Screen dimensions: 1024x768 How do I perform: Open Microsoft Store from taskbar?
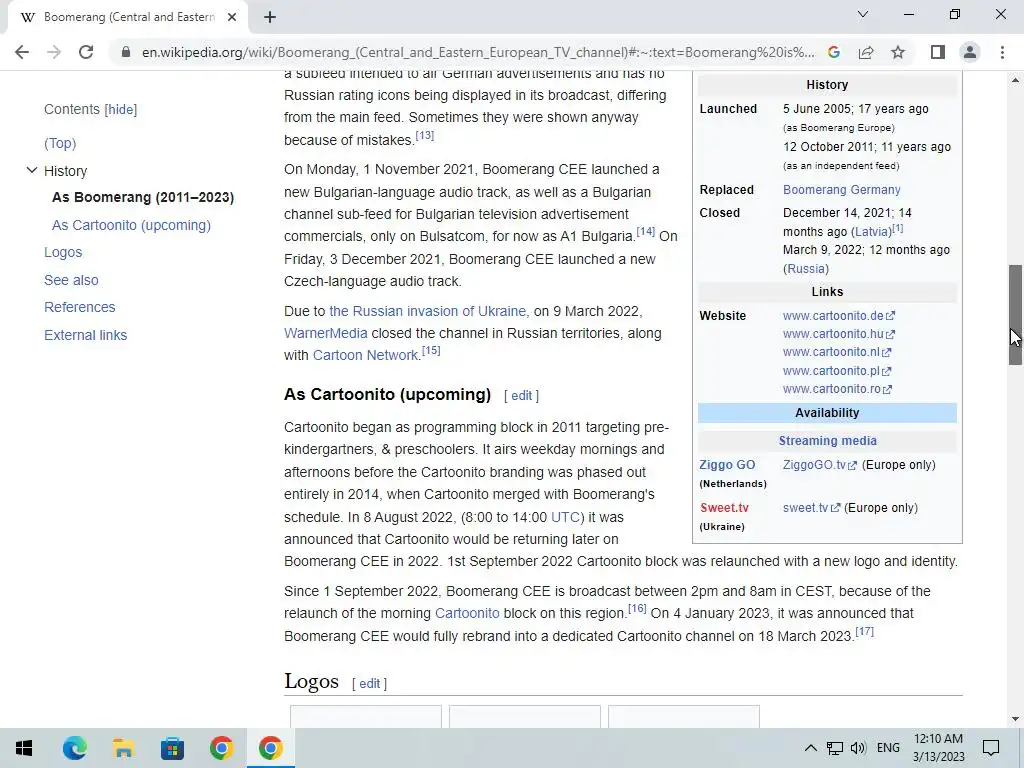[x=172, y=748]
